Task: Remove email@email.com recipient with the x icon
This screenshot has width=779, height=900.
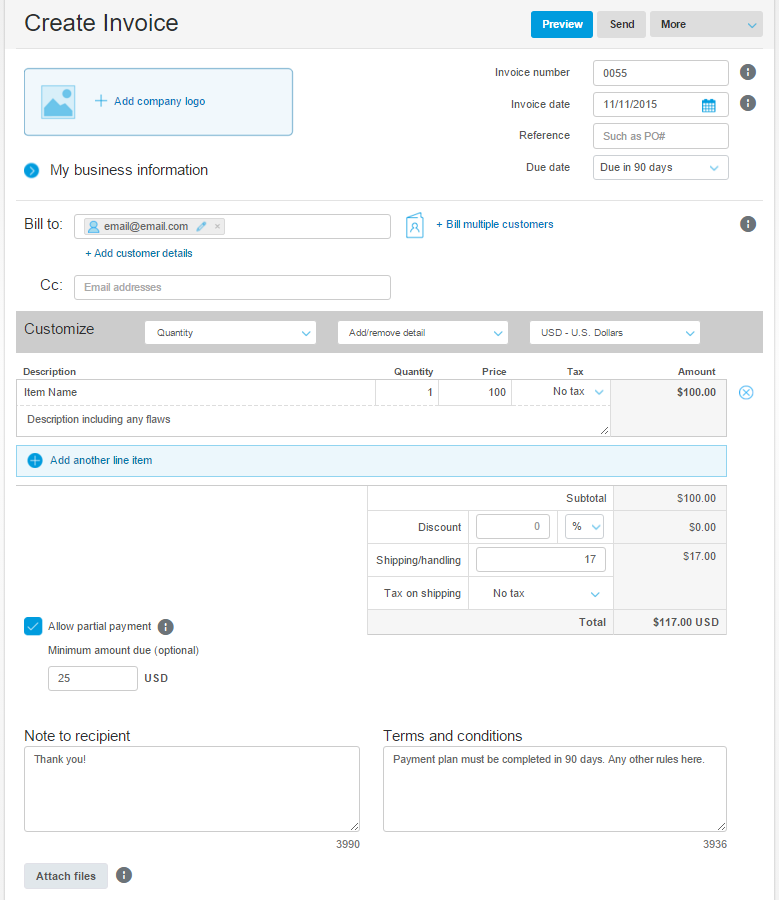Action: pos(218,227)
